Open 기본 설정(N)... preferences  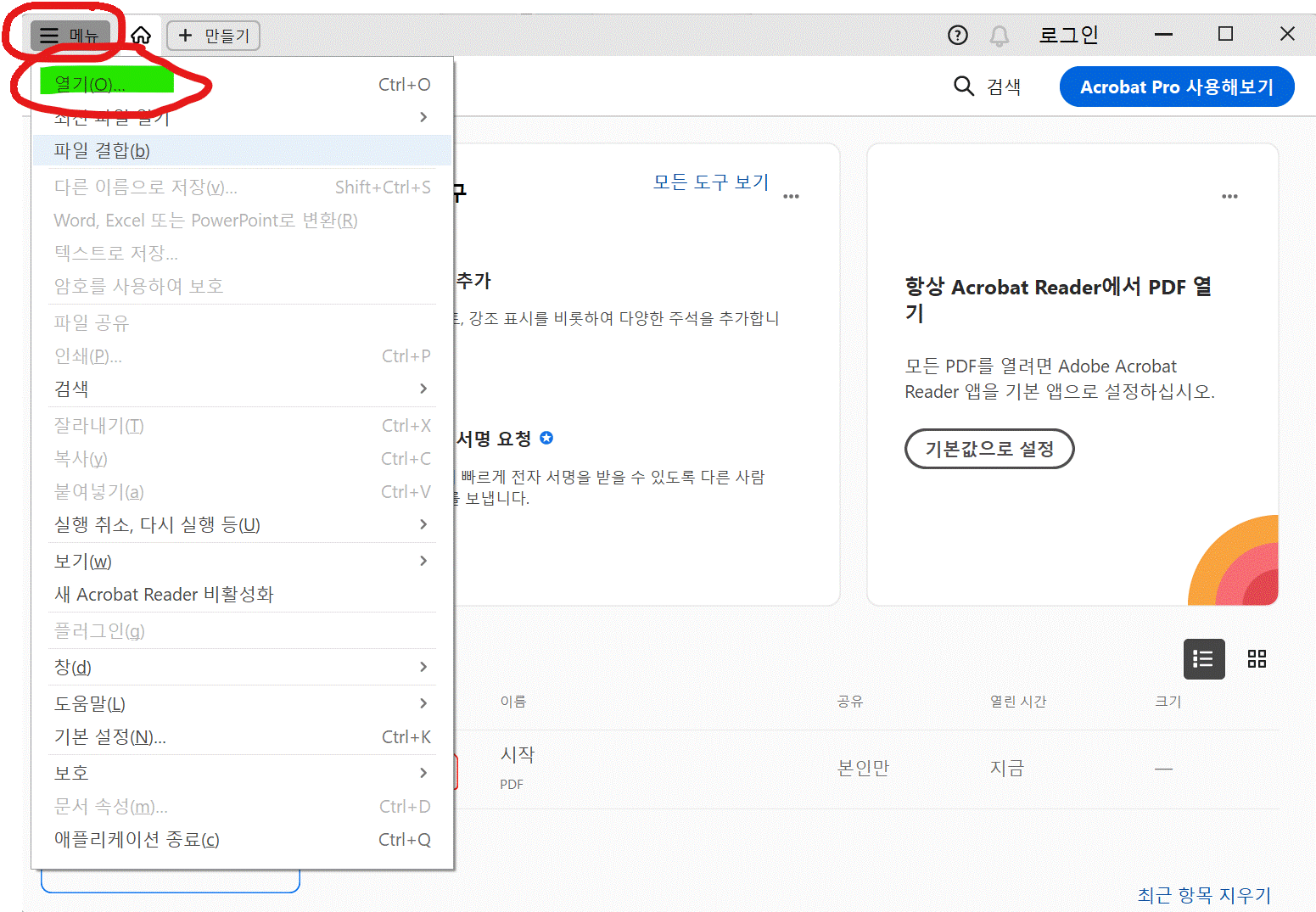(x=242, y=736)
